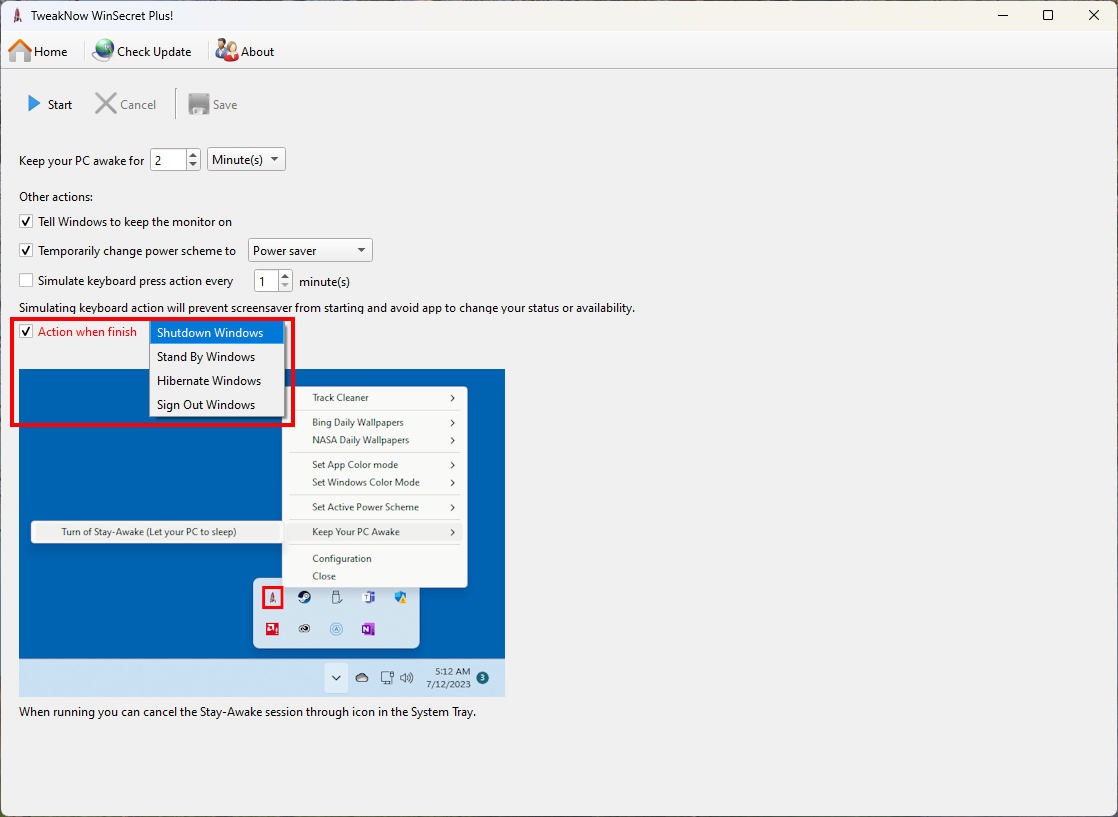Click the red-boxed rocket tray icon
Screen dimensions: 1118x817
coord(272,597)
